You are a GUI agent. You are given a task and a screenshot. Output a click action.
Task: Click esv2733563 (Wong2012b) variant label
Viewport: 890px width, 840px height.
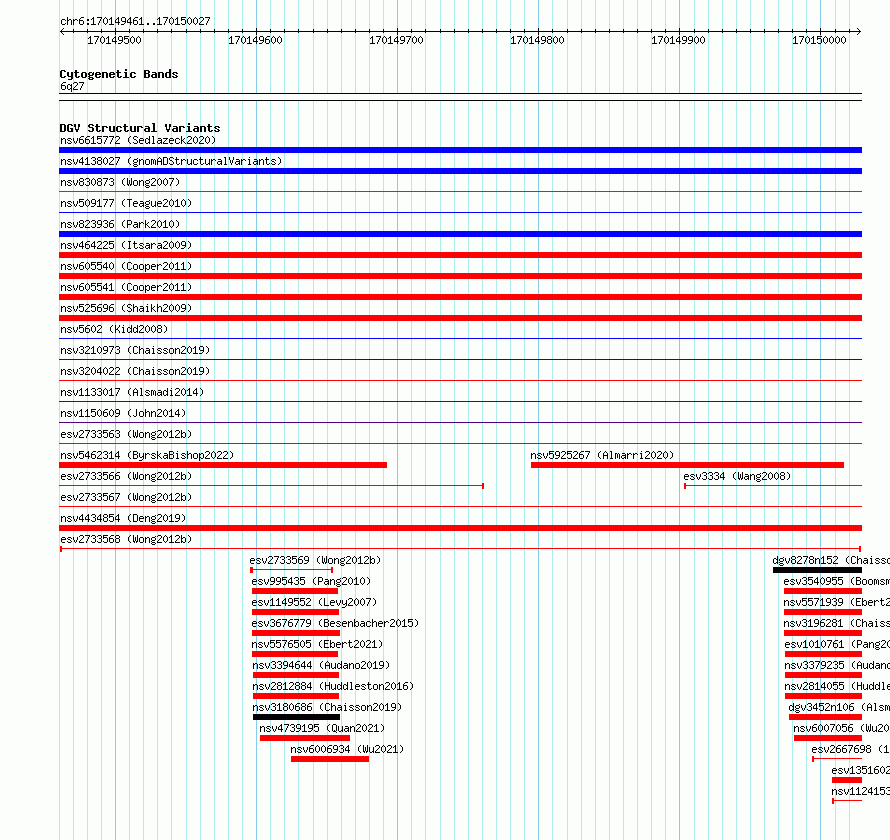pyautogui.click(x=126, y=434)
